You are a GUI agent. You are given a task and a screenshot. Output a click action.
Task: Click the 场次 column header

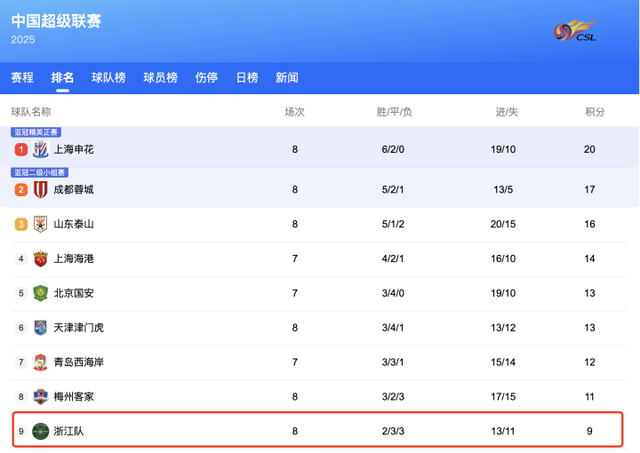point(295,112)
